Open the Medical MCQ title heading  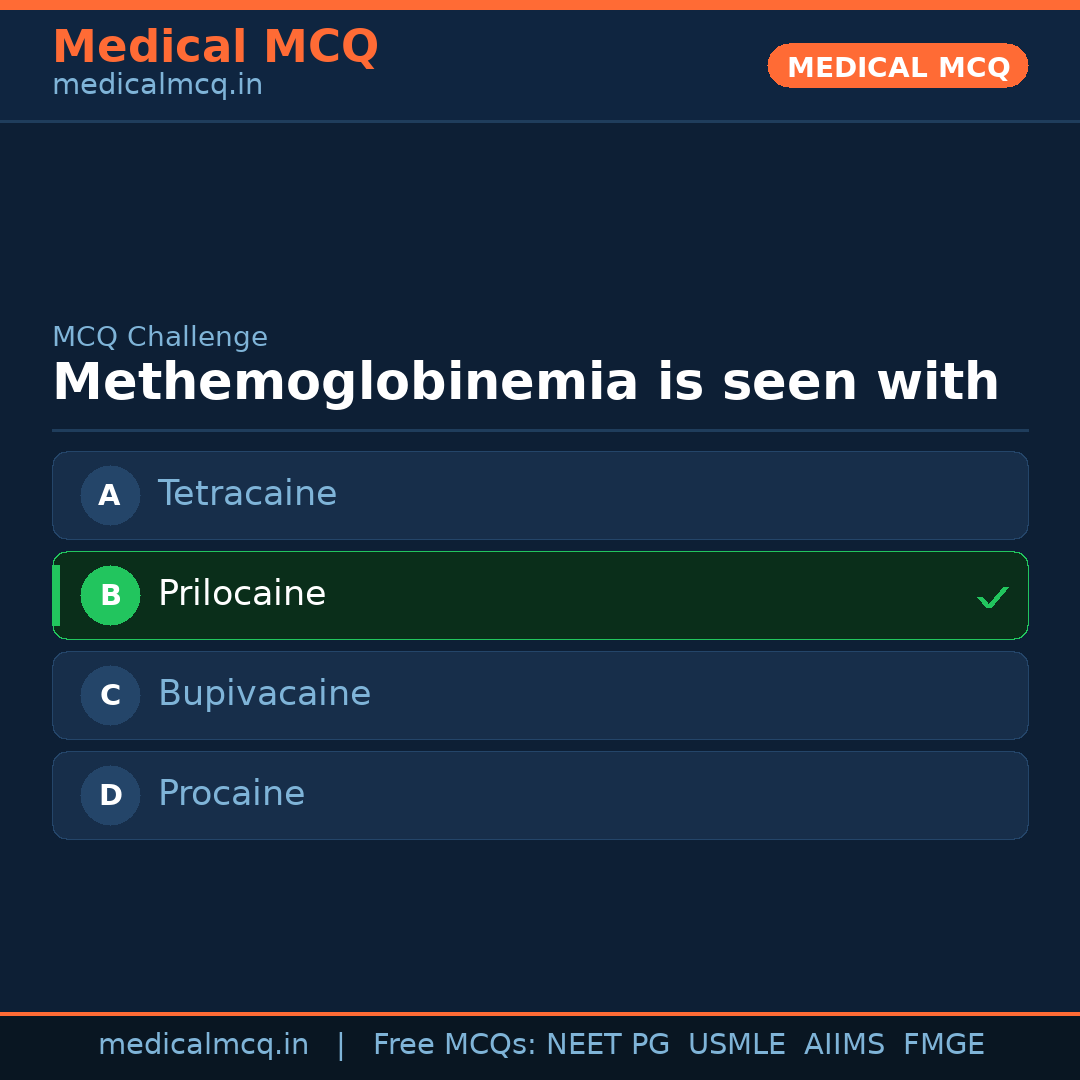[215, 46]
